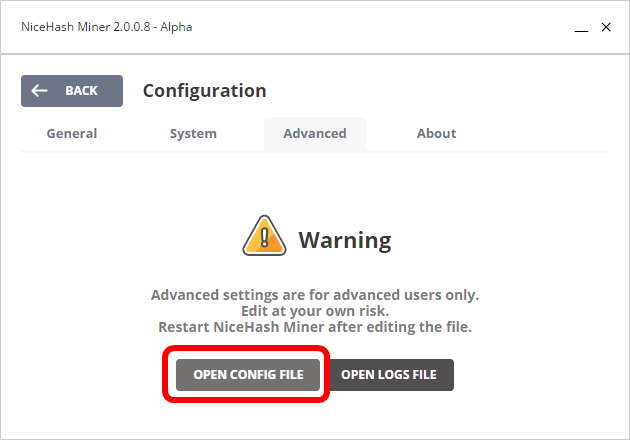Click the OPEN CONFIG FILE button
The height and width of the screenshot is (440, 630).
[248, 375]
